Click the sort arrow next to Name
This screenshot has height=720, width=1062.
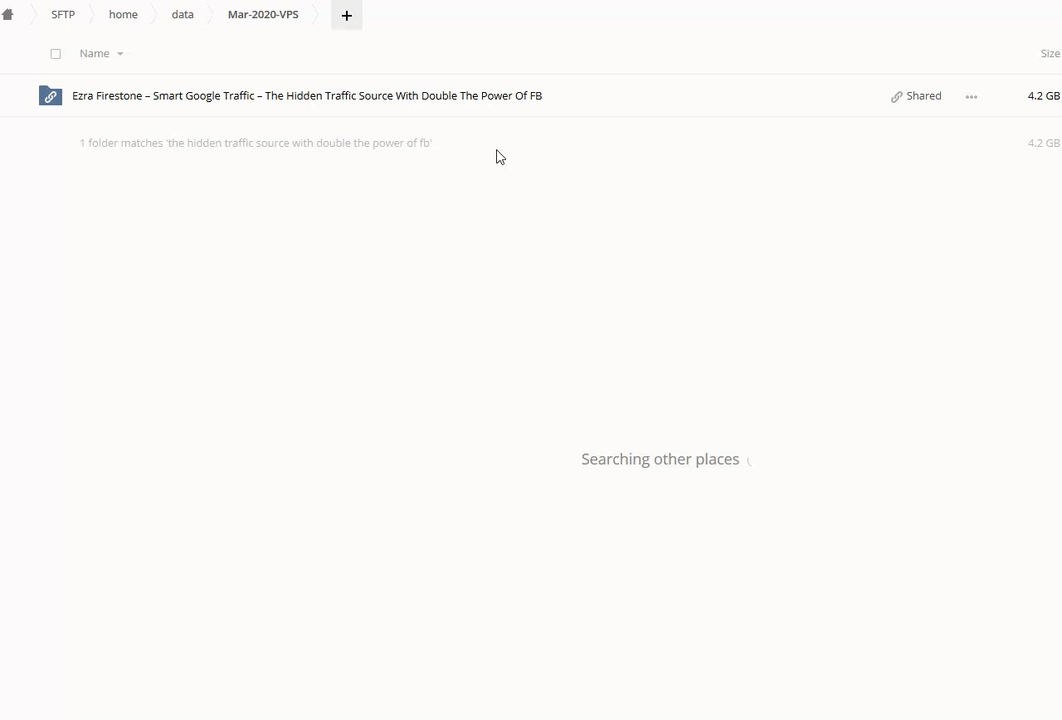point(120,54)
